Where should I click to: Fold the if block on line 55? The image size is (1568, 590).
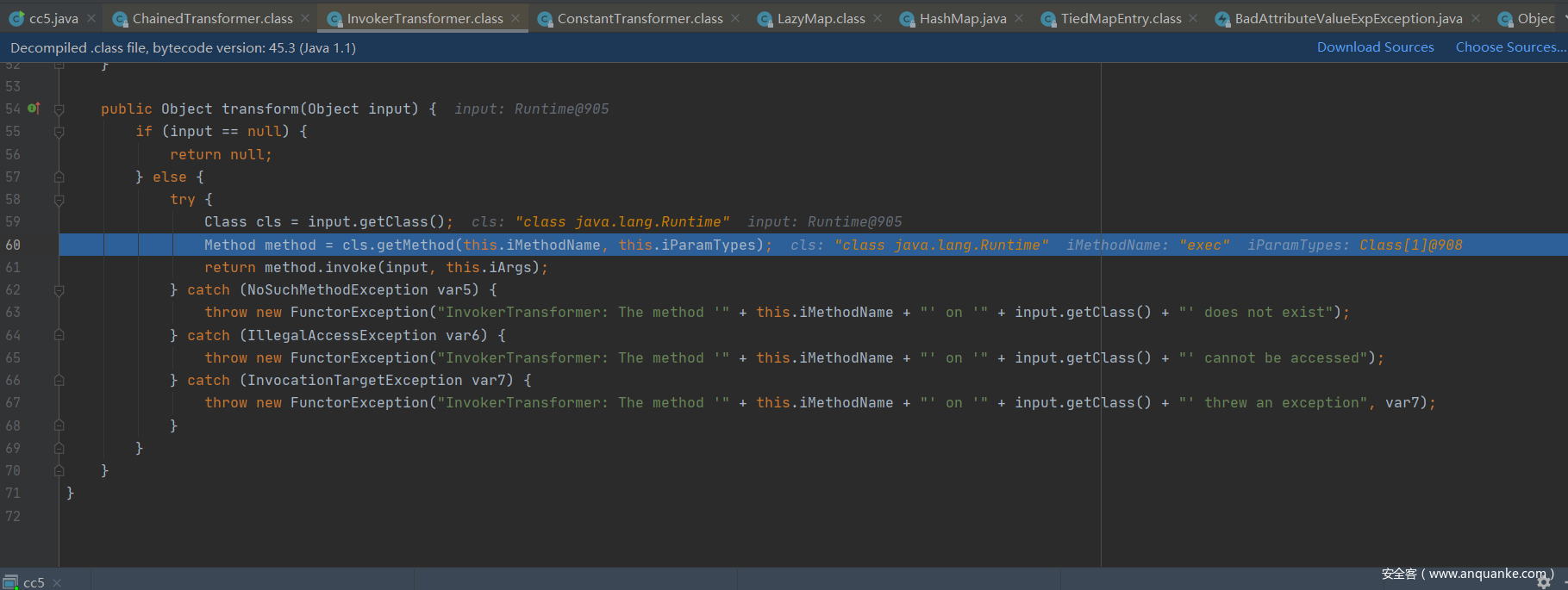click(59, 132)
